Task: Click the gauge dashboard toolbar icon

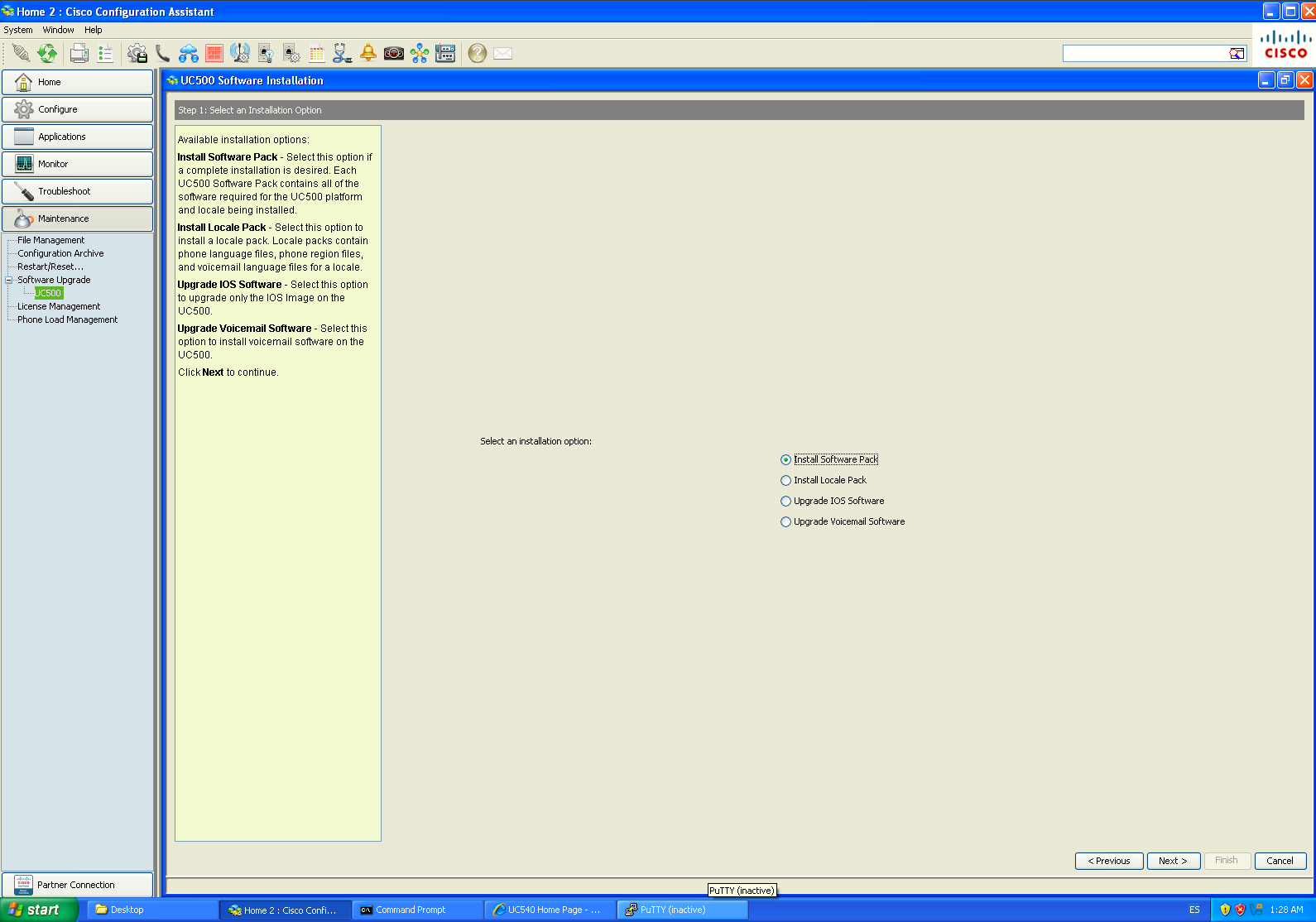Action: click(x=394, y=54)
